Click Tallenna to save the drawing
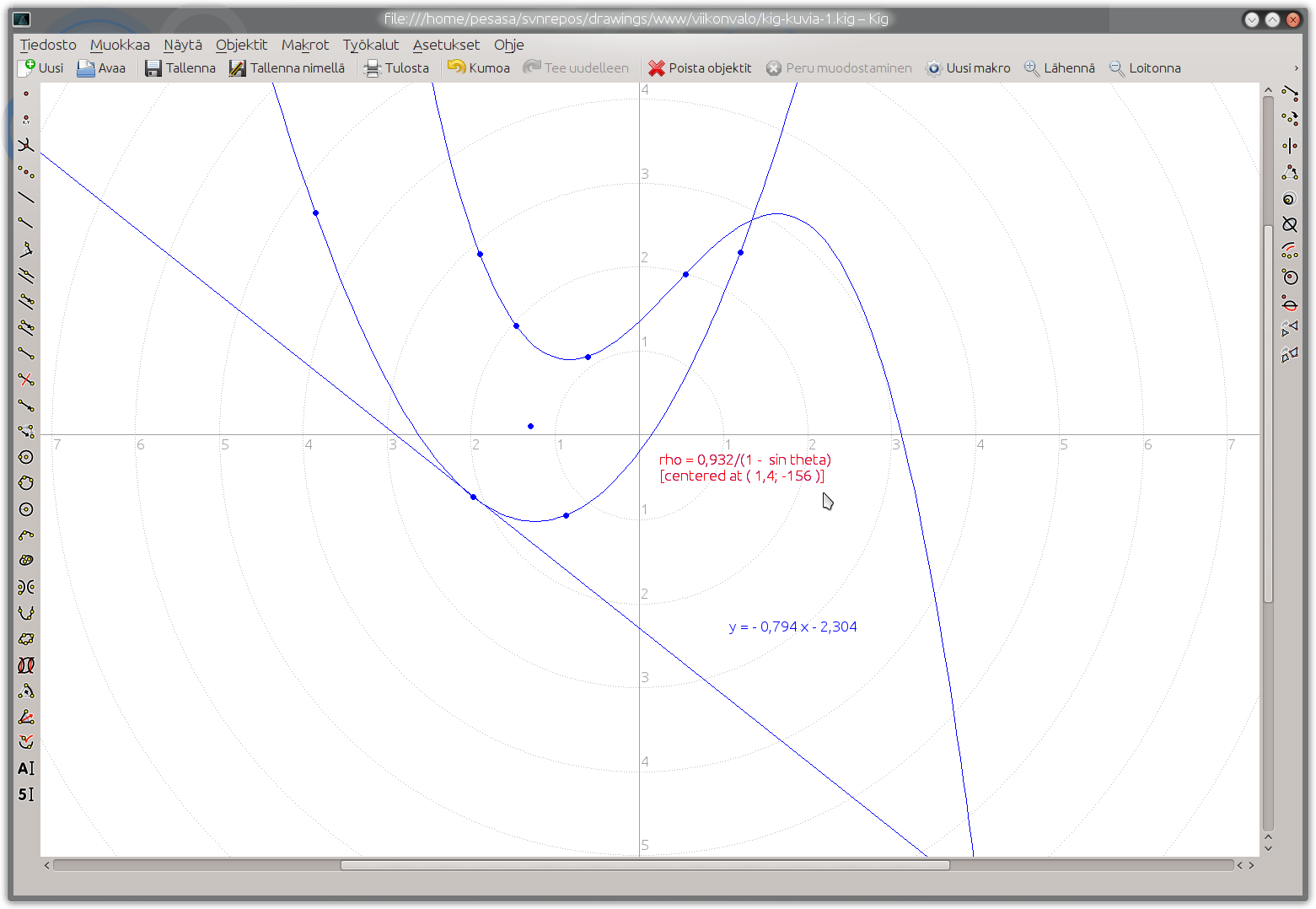1316x909 pixels. [x=180, y=68]
